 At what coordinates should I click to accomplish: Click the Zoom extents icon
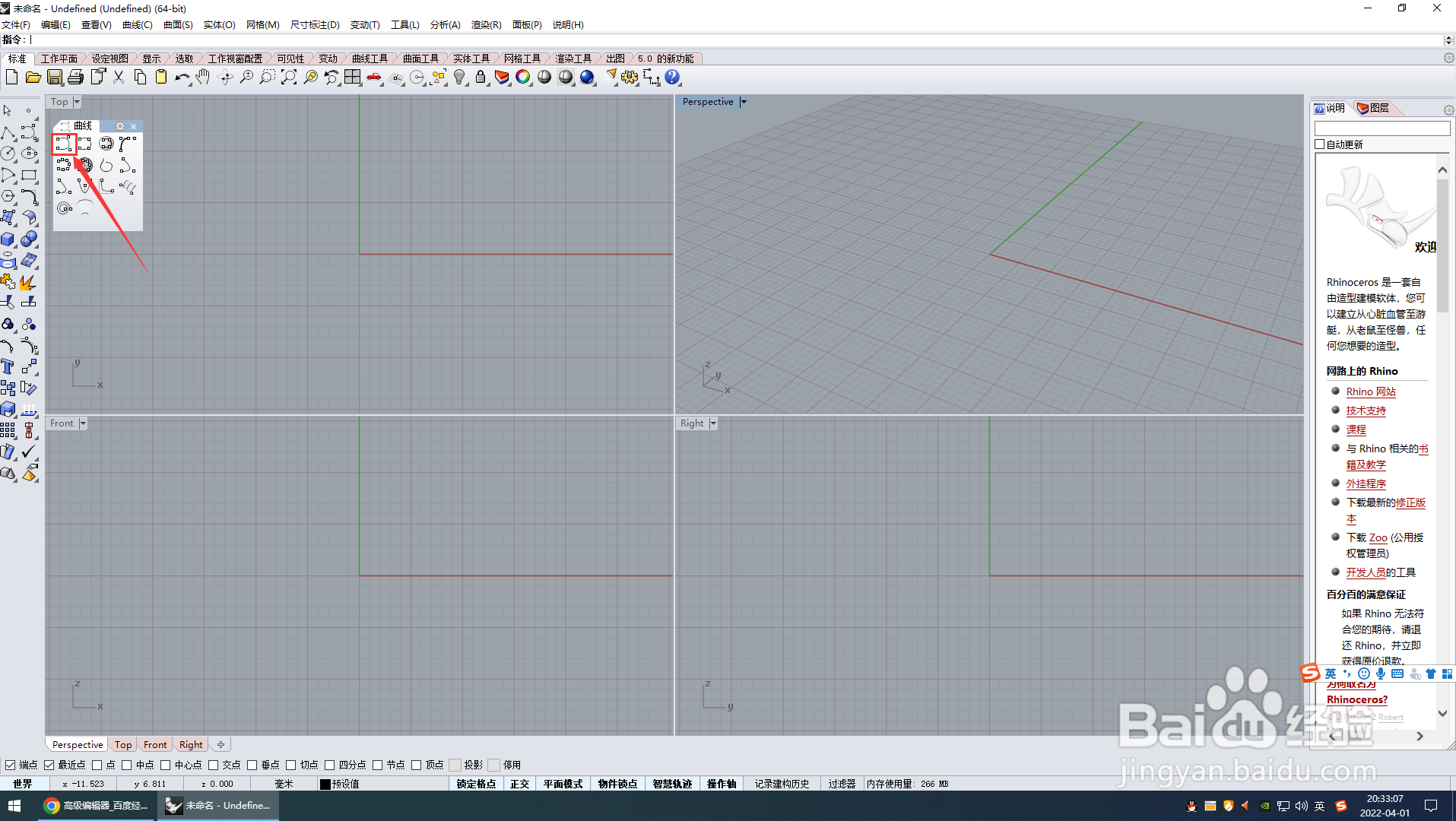(x=289, y=77)
